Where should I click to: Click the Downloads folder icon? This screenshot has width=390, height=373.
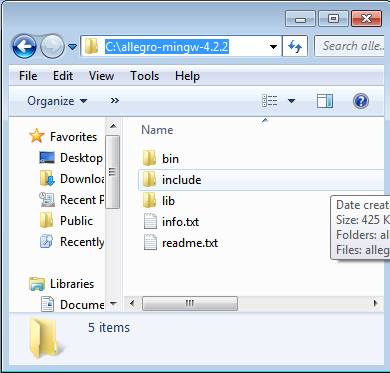47,178
